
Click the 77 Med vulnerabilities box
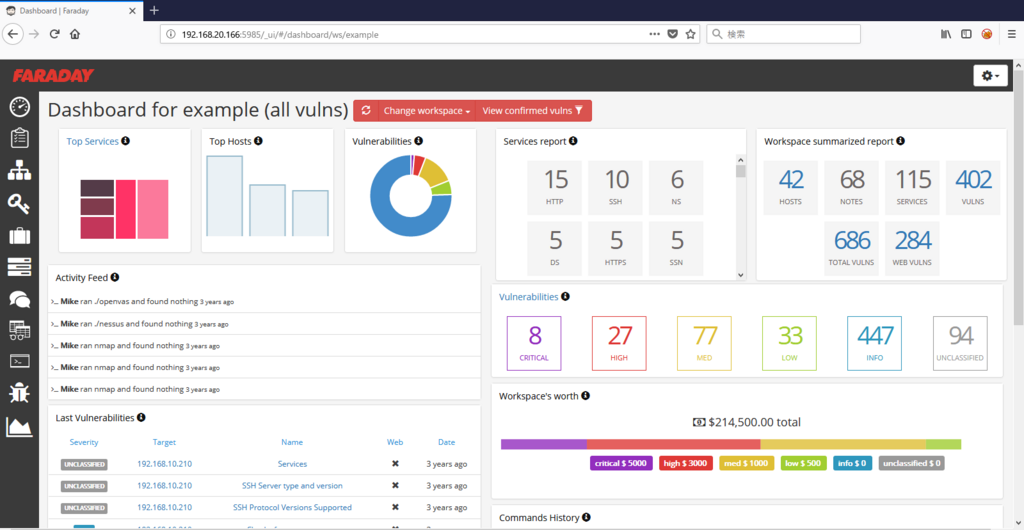[x=704, y=343]
